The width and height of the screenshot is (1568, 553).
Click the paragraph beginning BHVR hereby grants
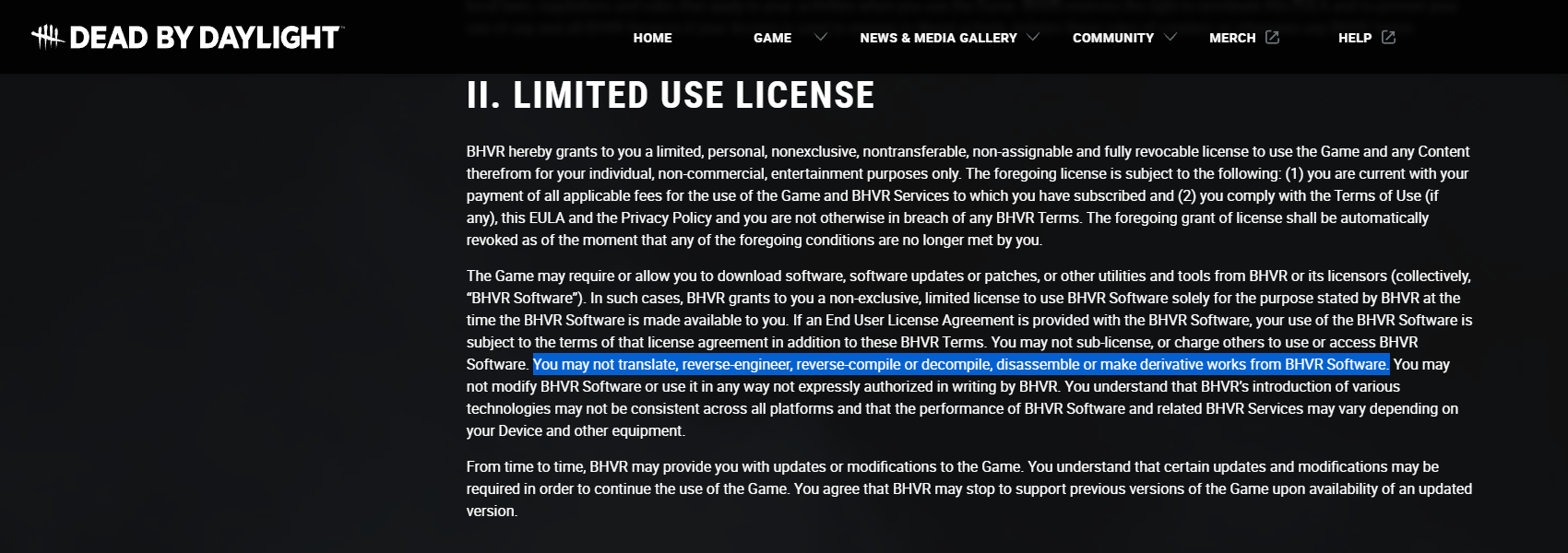(968, 195)
